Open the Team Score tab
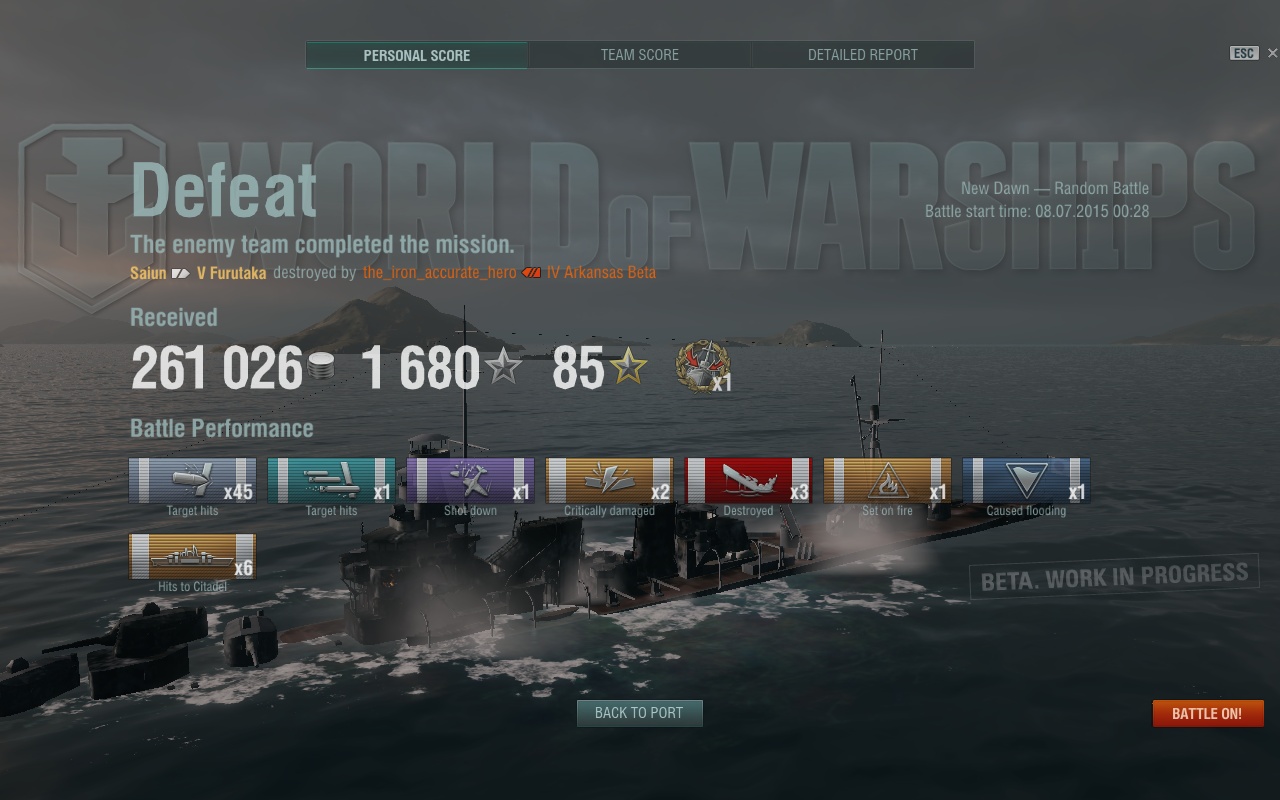The image size is (1280, 800). point(640,55)
